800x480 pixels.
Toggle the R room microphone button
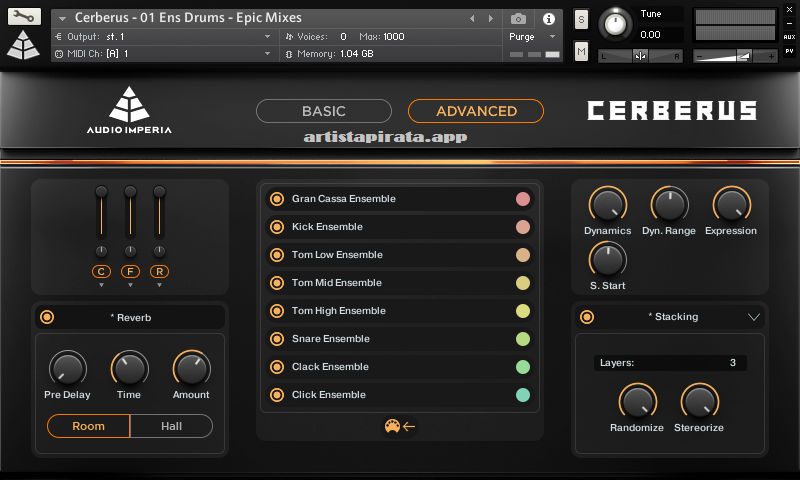tap(159, 272)
